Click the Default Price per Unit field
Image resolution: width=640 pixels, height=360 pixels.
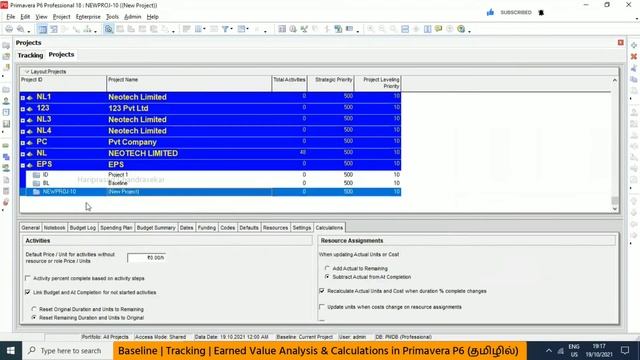click(x=146, y=258)
